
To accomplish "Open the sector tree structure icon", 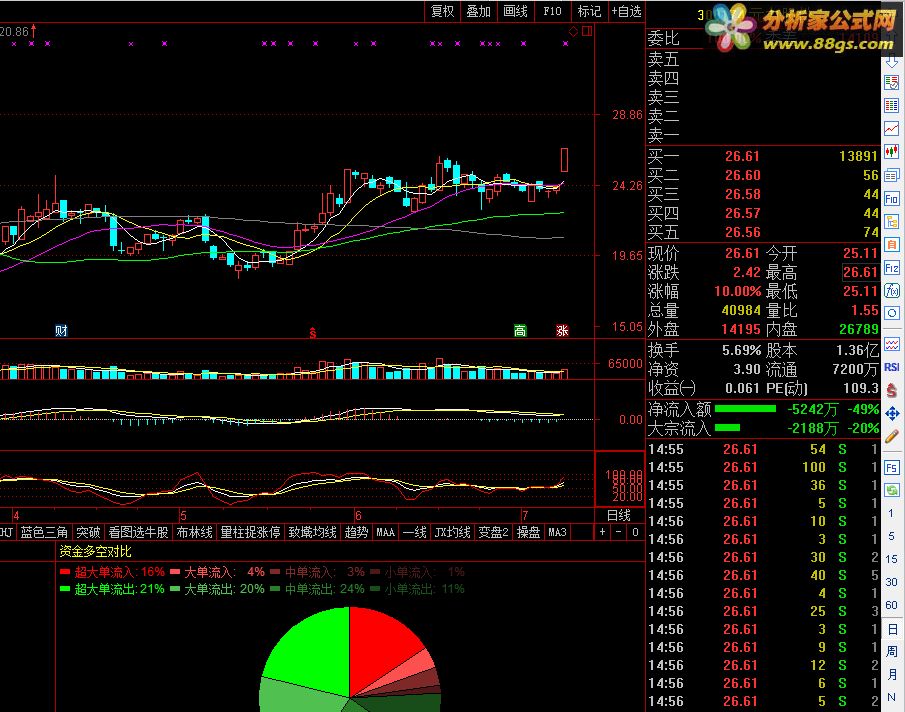I will click(892, 222).
